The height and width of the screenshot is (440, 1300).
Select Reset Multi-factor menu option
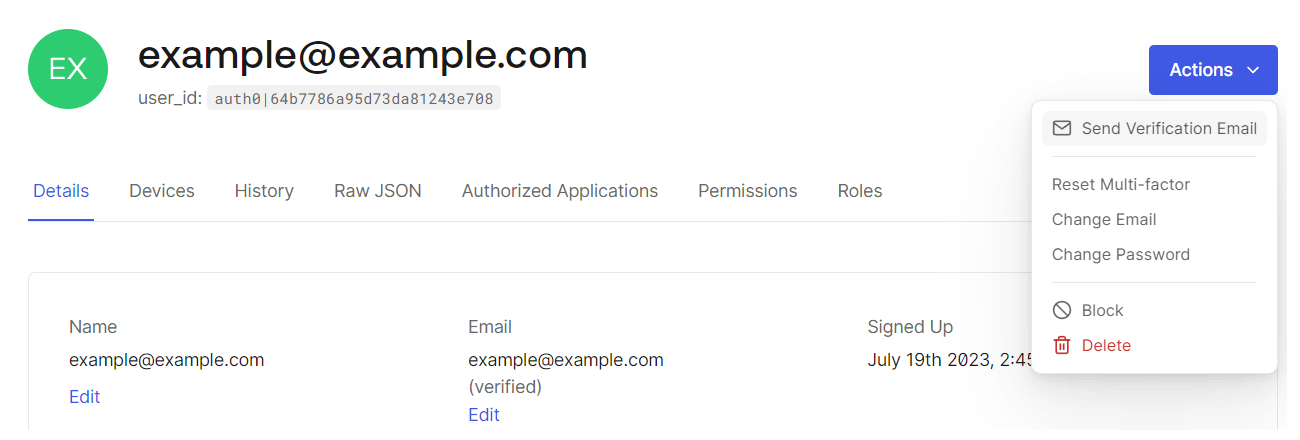(x=1120, y=184)
